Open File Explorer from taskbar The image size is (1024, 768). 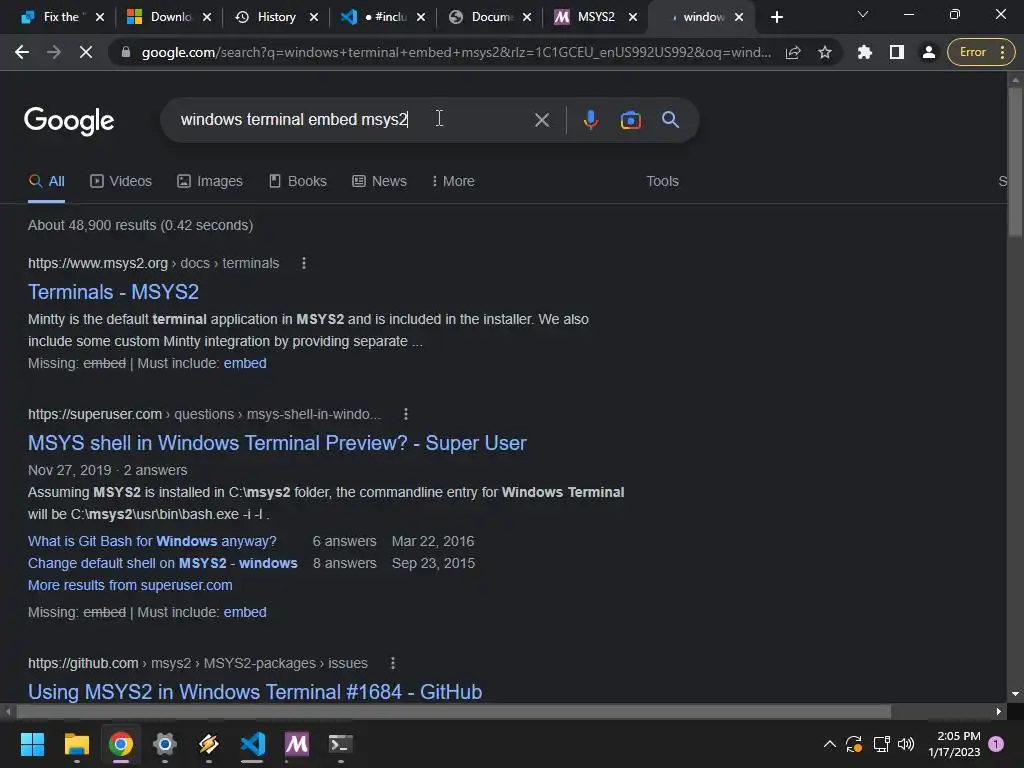click(76, 744)
